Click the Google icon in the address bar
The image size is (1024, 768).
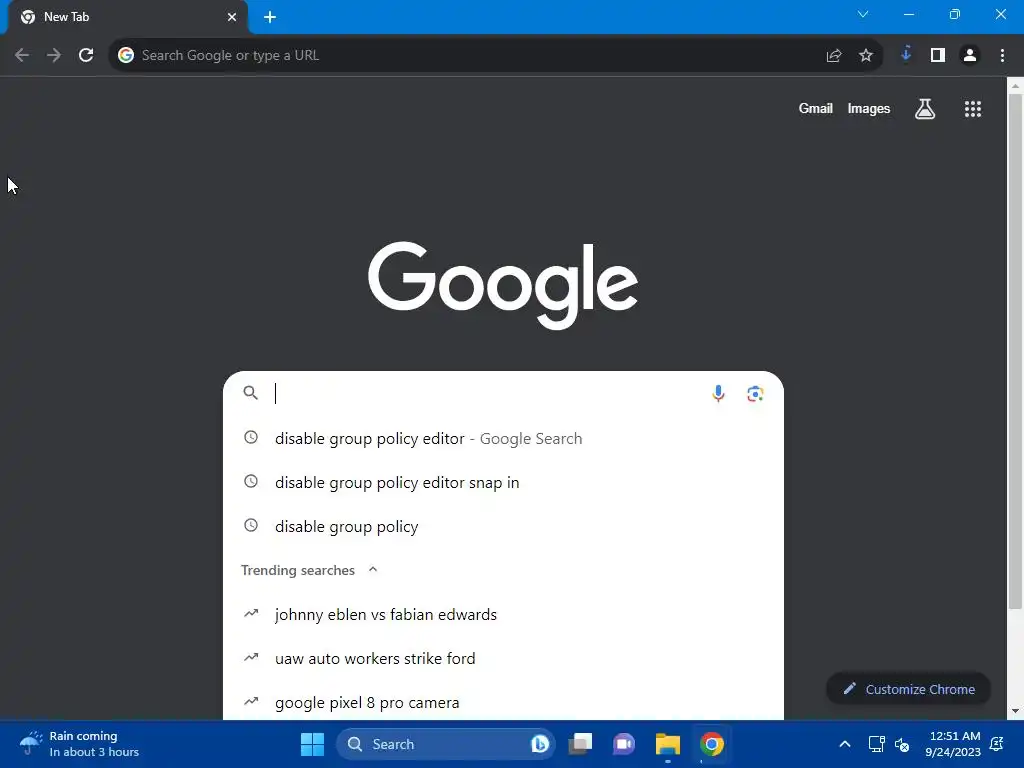pyautogui.click(x=126, y=56)
